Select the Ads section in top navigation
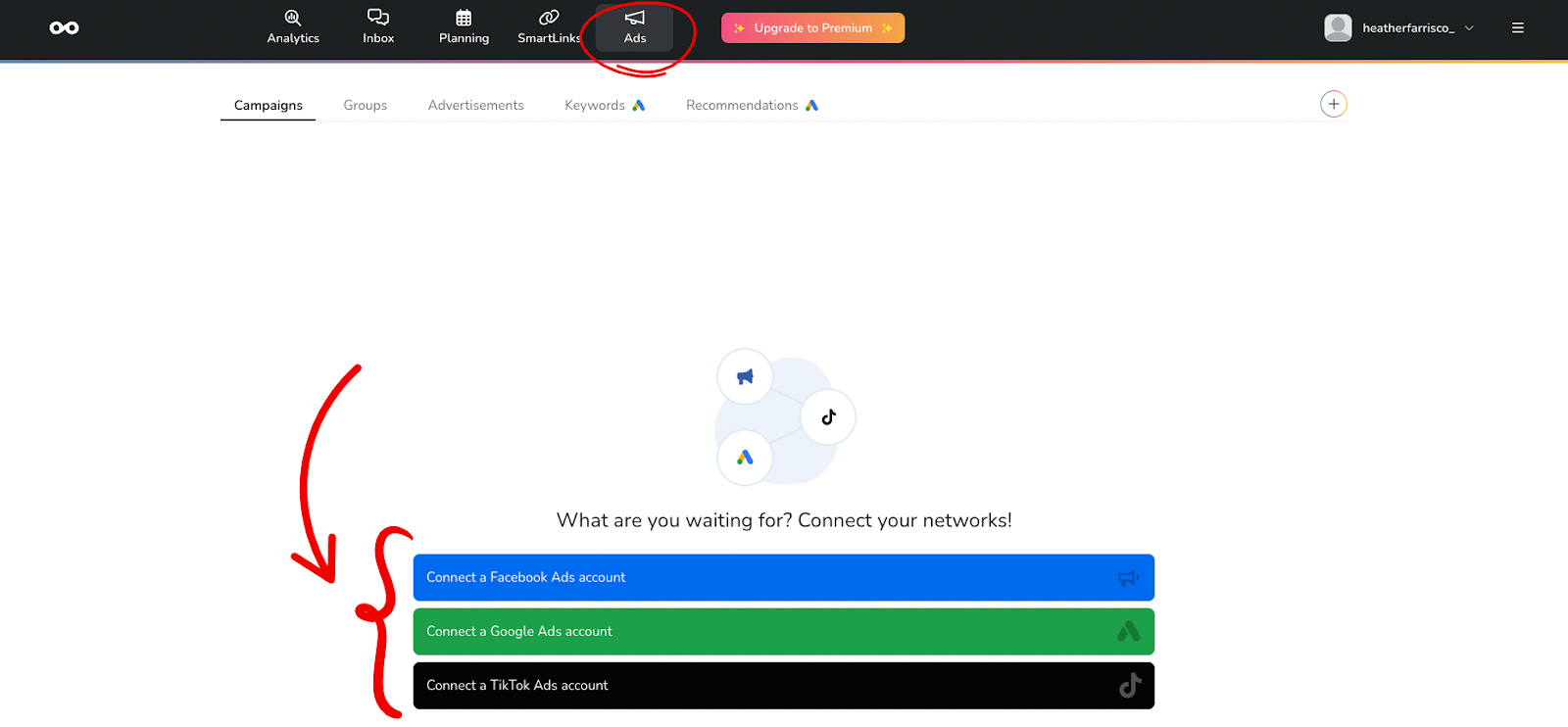The height and width of the screenshot is (727, 1568). tap(635, 27)
